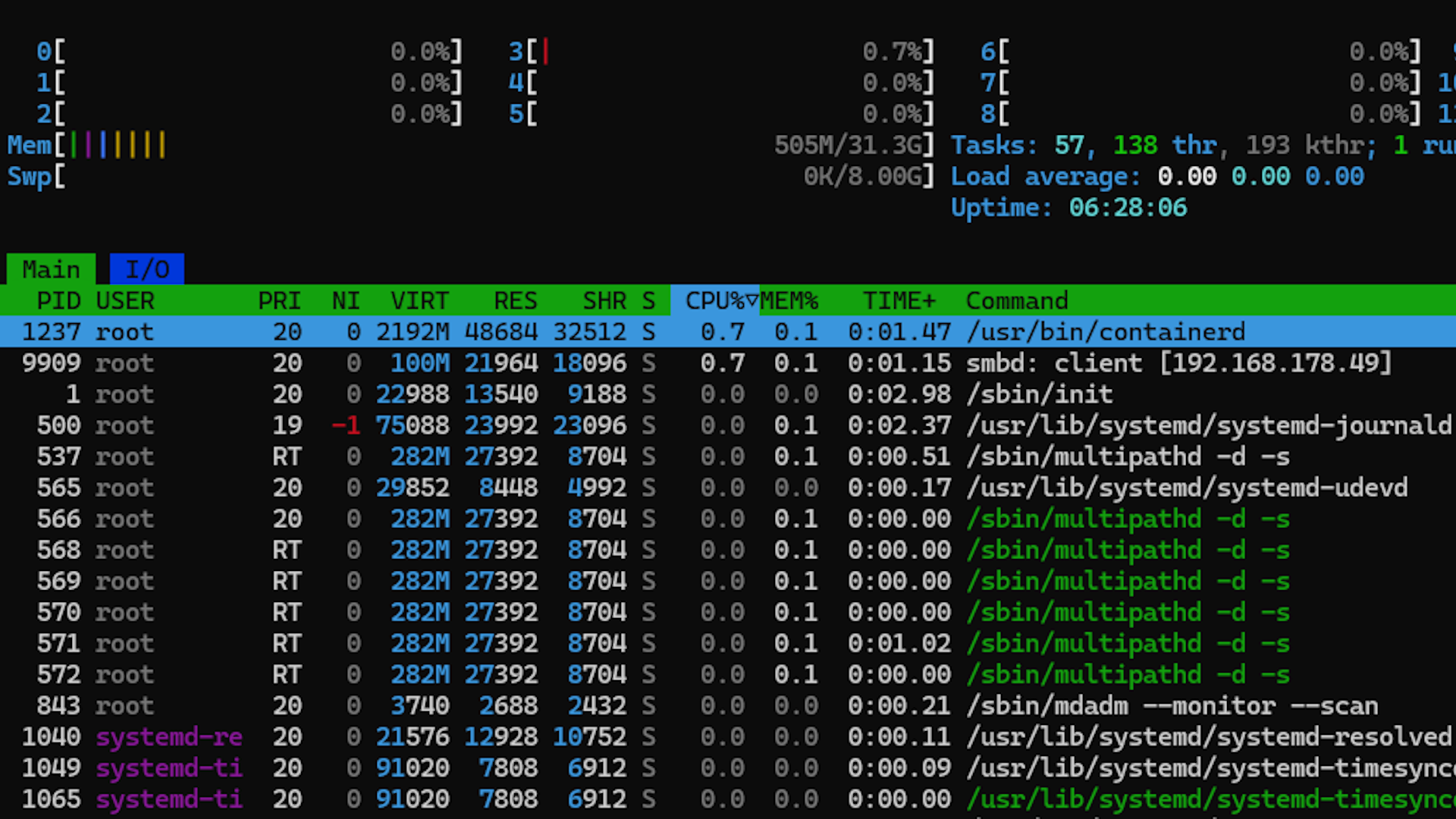The width and height of the screenshot is (1456, 819).
Task: Select the systemd-journald process row
Action: 1208,425
